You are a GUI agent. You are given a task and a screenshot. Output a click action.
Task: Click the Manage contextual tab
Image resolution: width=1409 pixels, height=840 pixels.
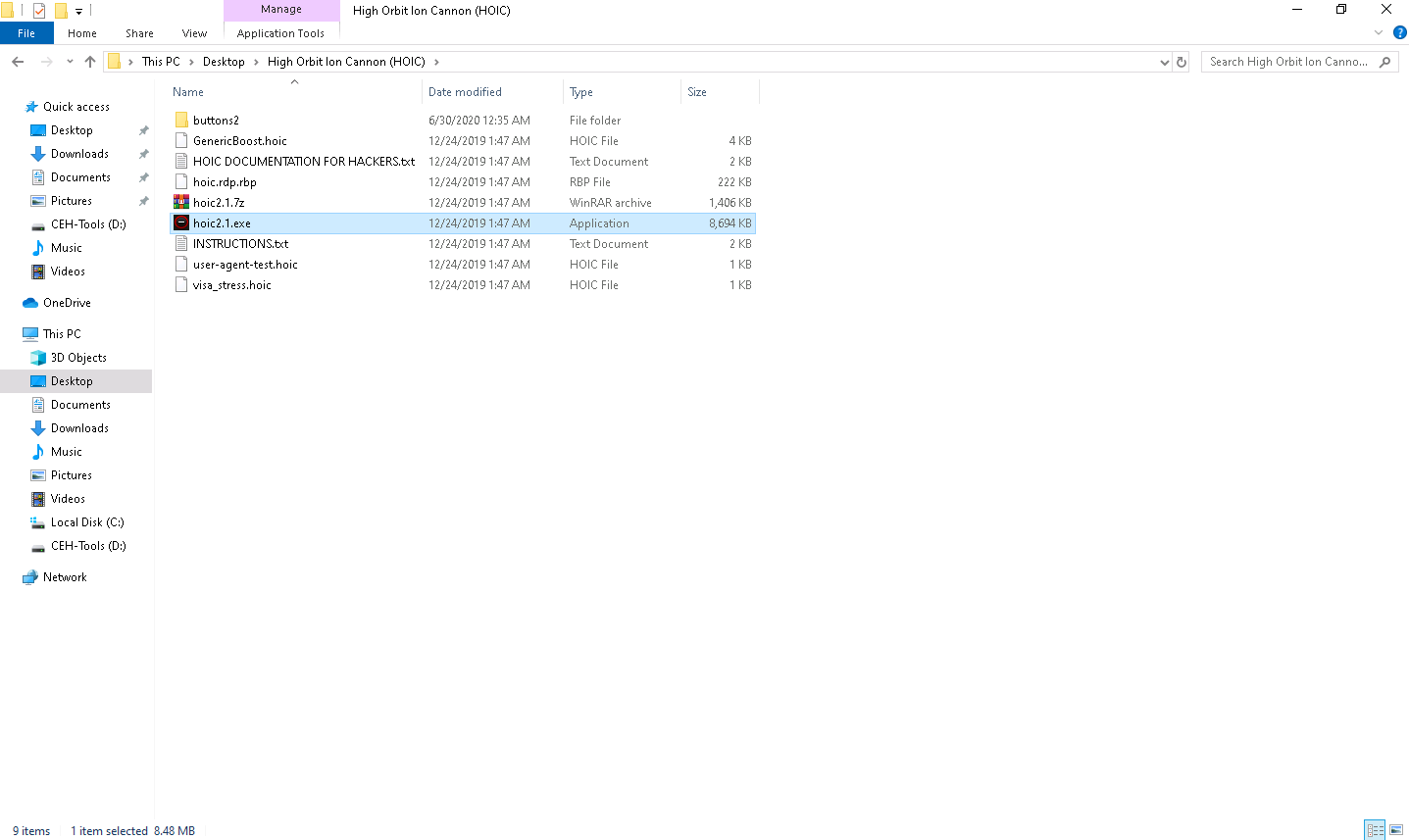(x=281, y=10)
